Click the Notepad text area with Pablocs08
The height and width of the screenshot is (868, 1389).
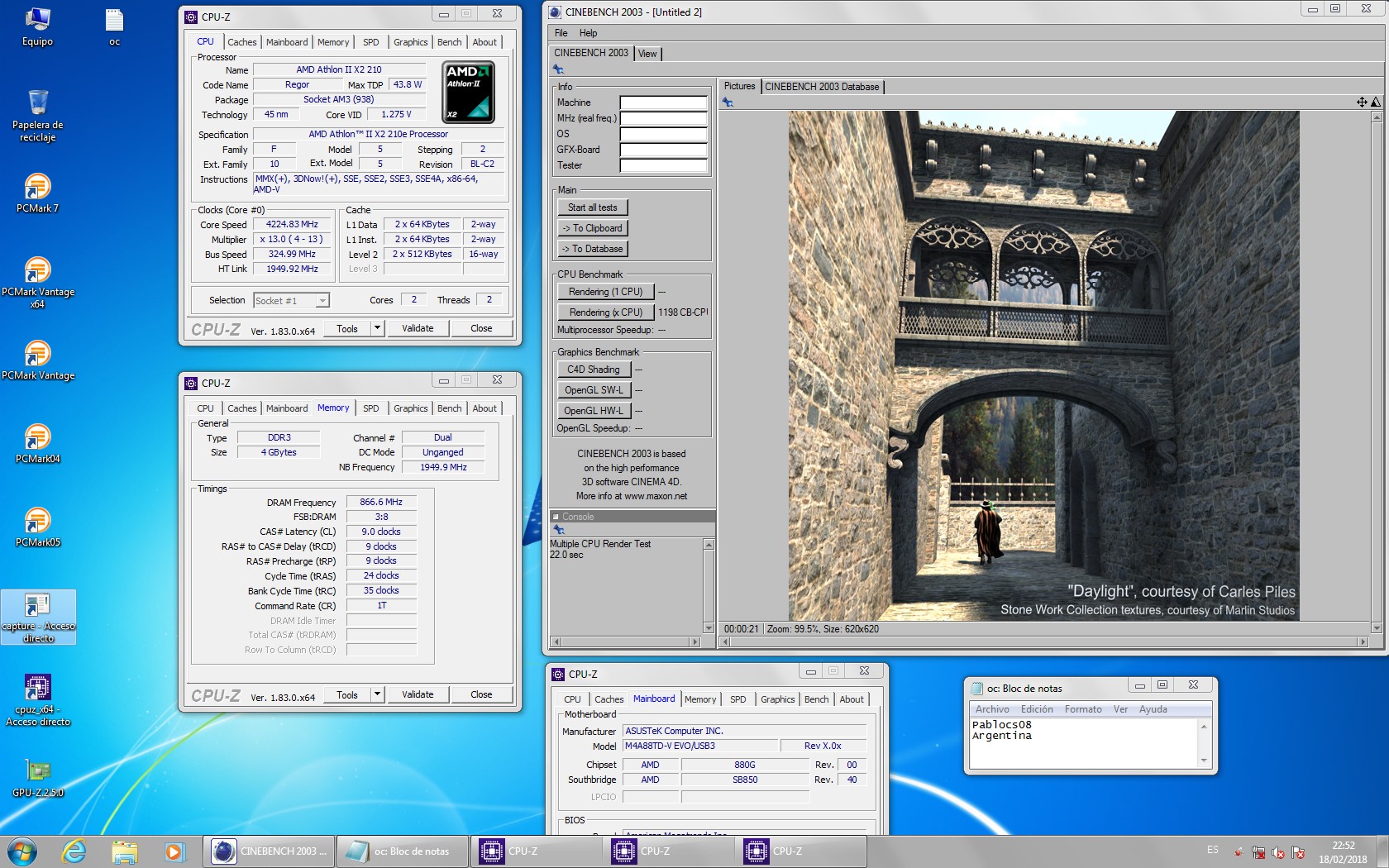pos(1083,742)
